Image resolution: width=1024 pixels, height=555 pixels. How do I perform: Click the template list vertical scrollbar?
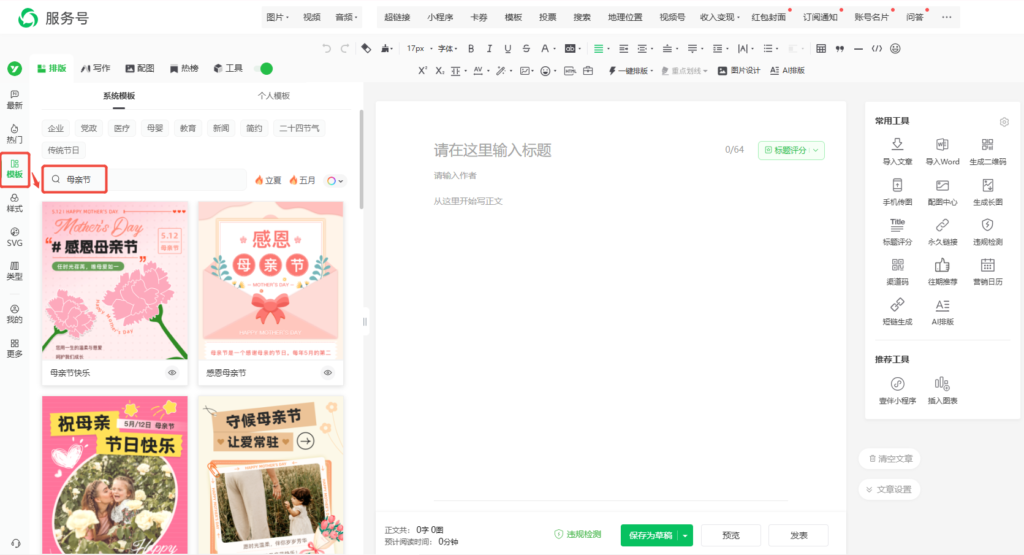coord(362,159)
